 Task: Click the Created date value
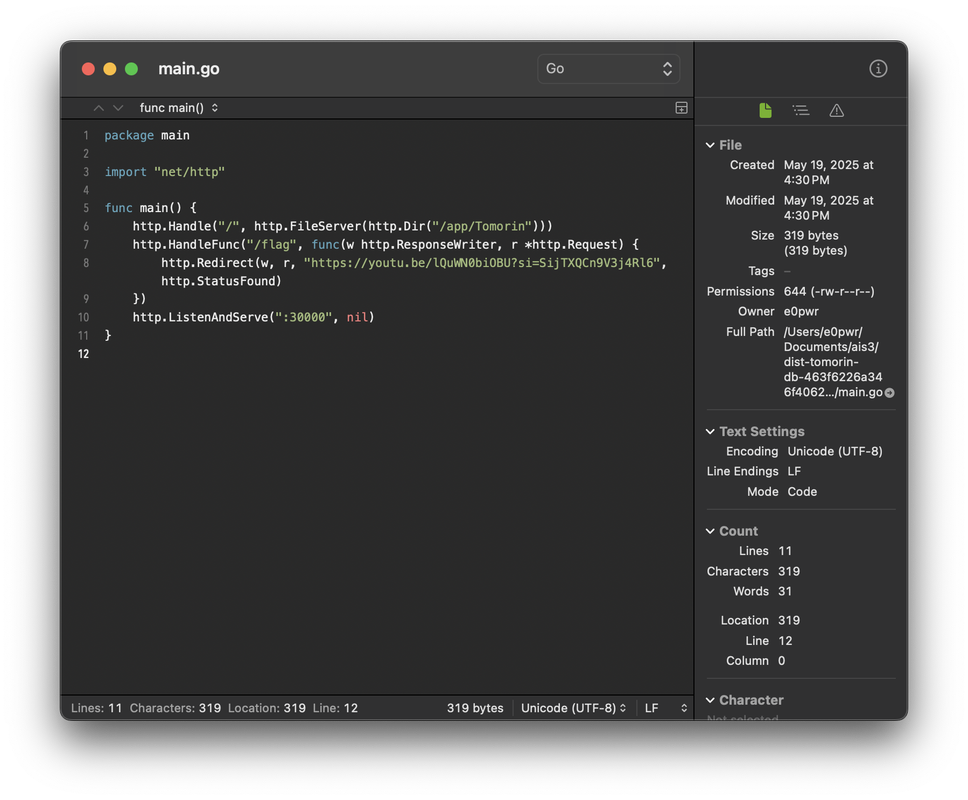[828, 172]
